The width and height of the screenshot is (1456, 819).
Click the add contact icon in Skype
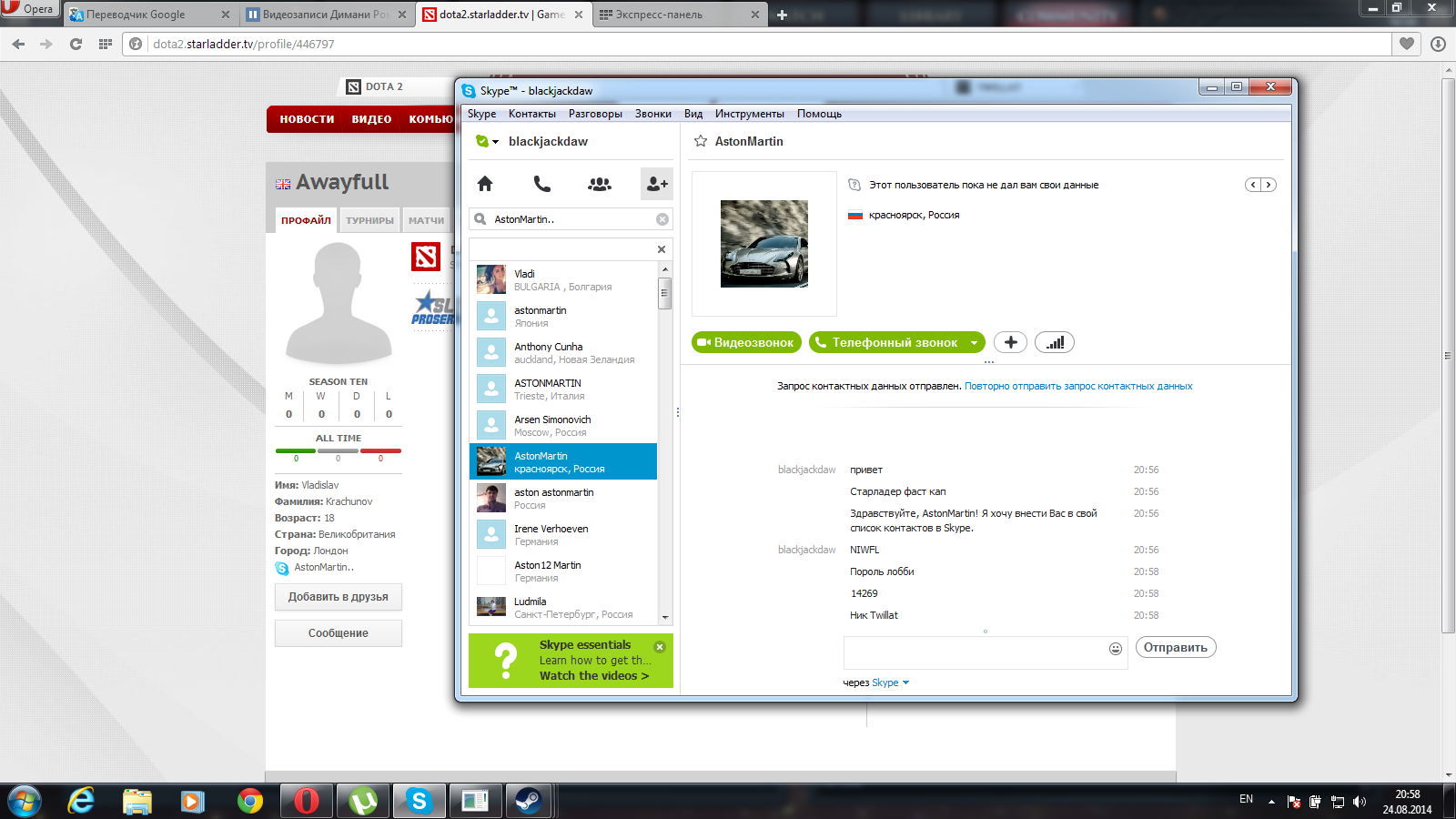(657, 184)
